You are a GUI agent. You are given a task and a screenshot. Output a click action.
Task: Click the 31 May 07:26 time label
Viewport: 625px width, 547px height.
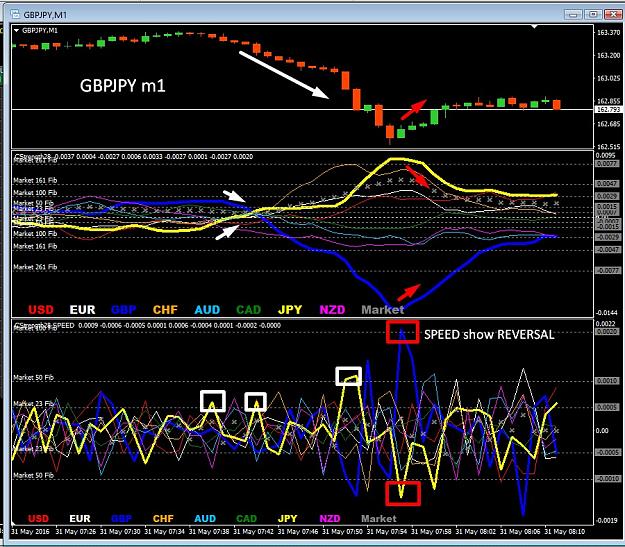76,531
